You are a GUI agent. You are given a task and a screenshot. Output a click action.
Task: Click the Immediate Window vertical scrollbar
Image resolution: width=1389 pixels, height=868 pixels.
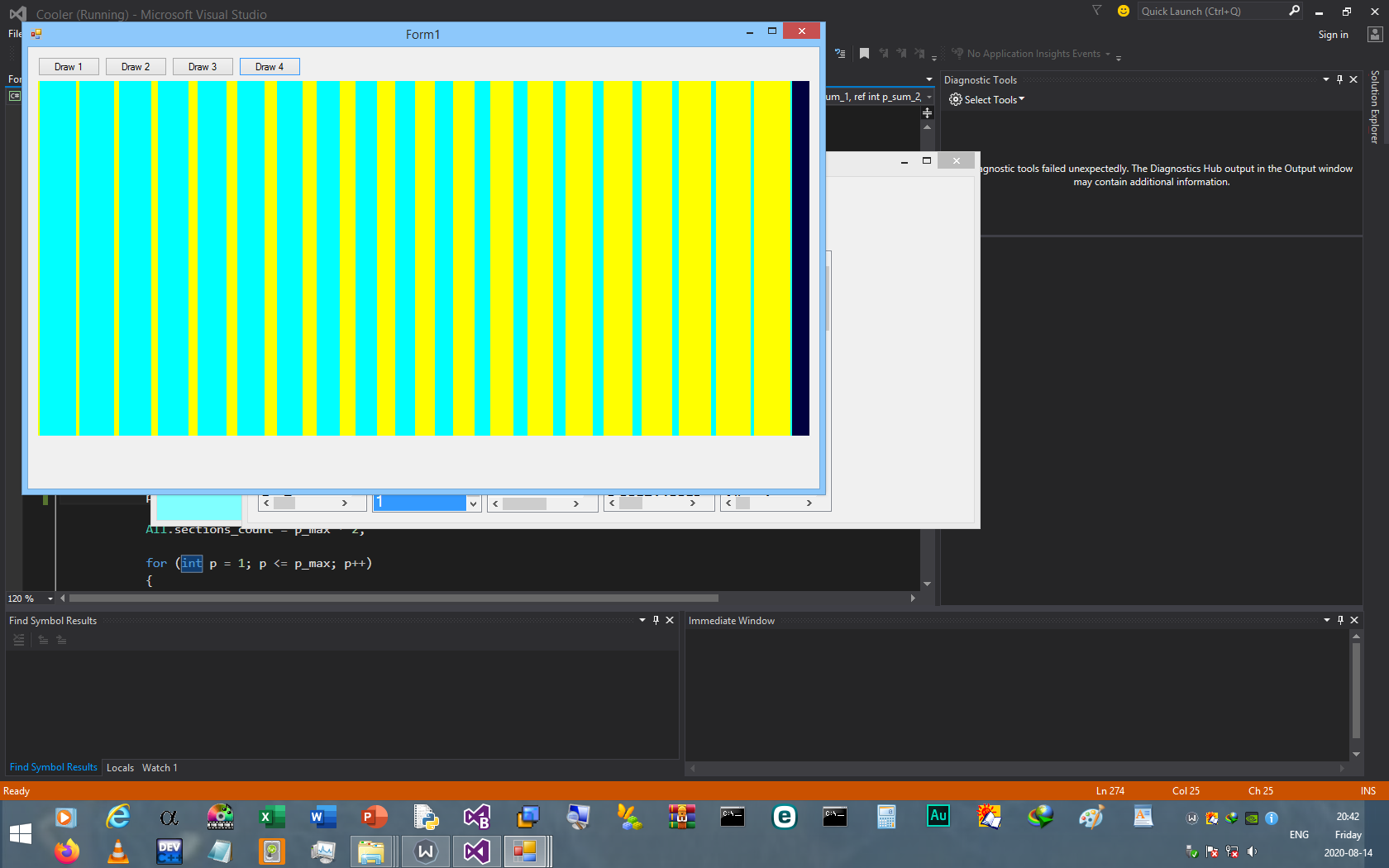point(1356,690)
